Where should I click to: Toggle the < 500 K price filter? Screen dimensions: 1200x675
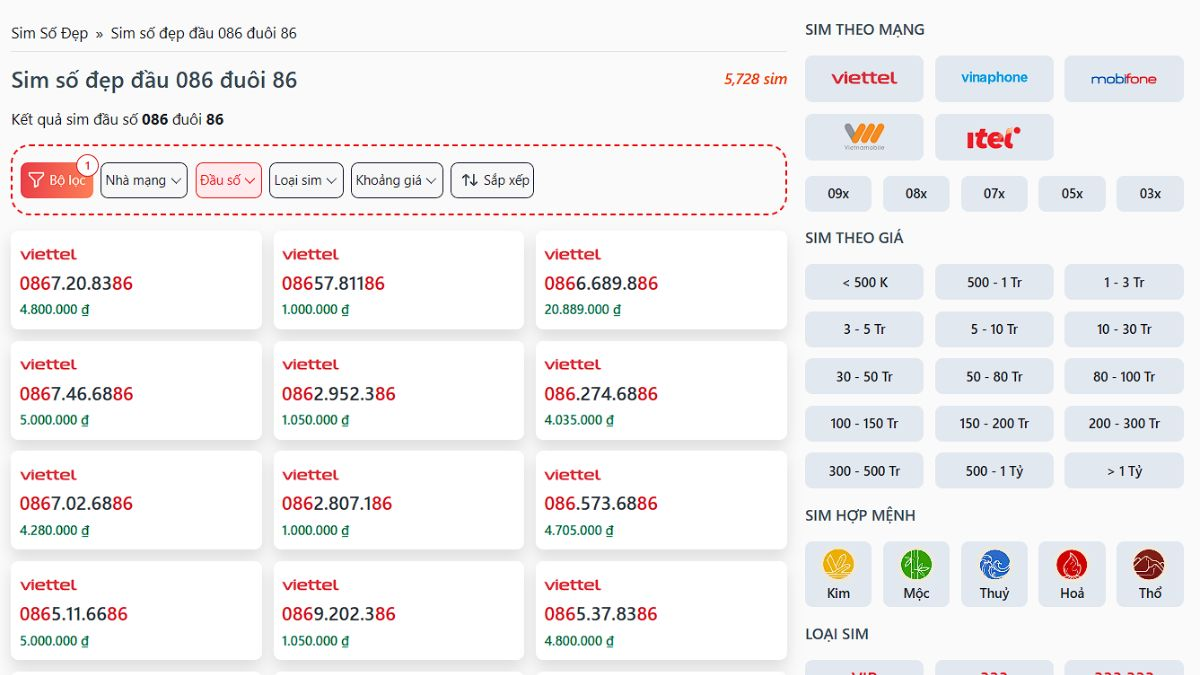pos(864,282)
